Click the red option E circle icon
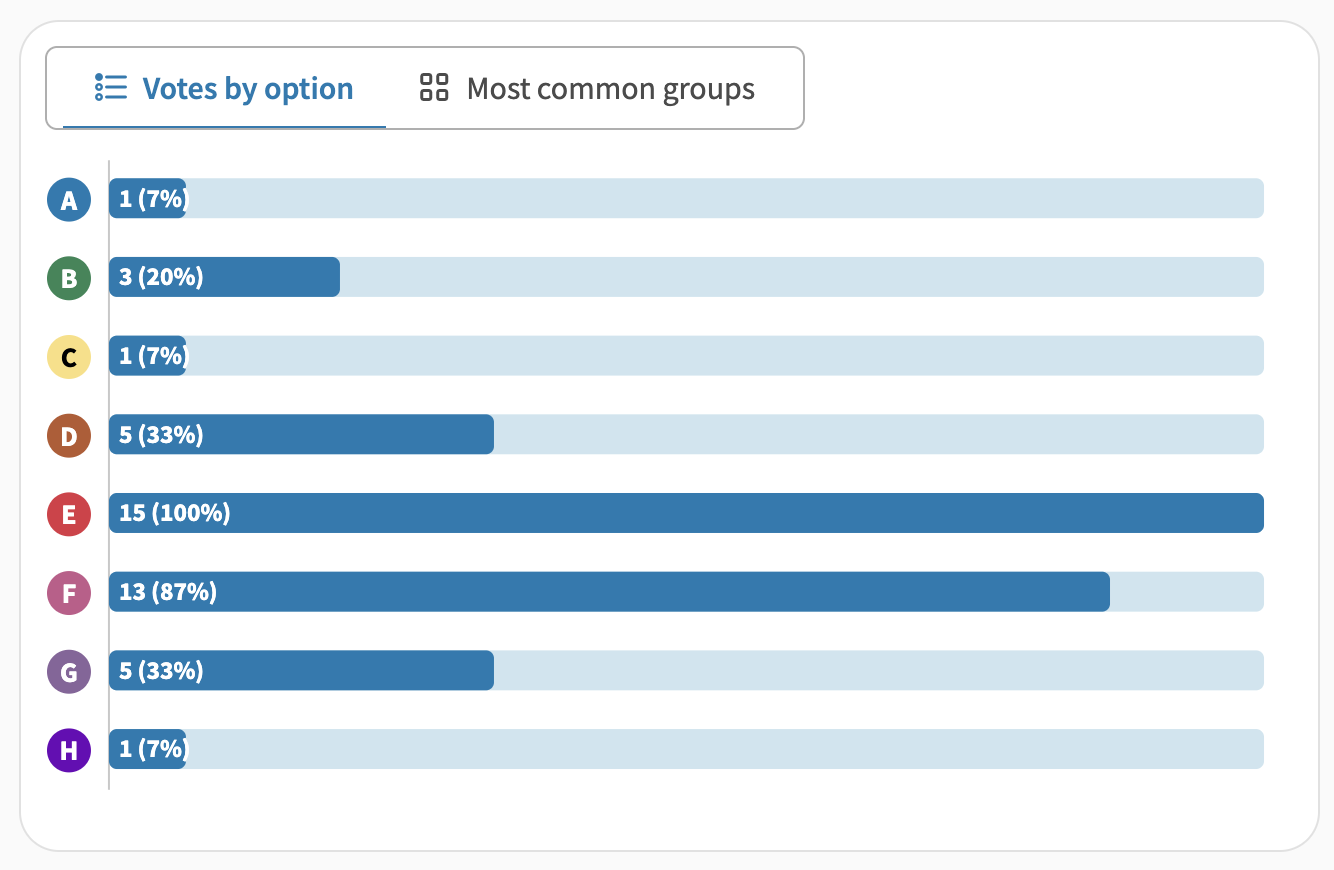The width and height of the screenshot is (1334, 870). point(69,514)
